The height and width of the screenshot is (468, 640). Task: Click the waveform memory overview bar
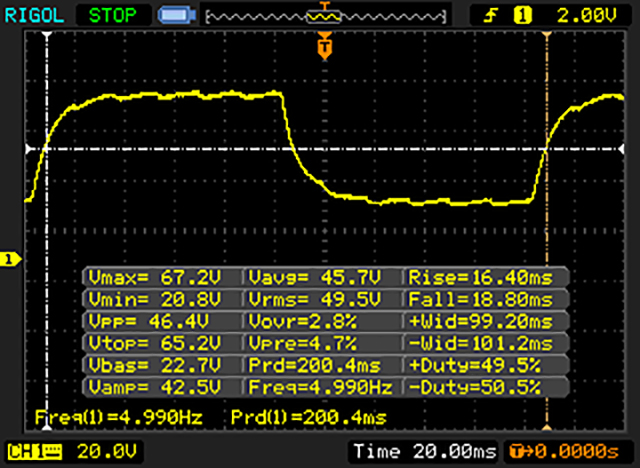pyautogui.click(x=322, y=15)
